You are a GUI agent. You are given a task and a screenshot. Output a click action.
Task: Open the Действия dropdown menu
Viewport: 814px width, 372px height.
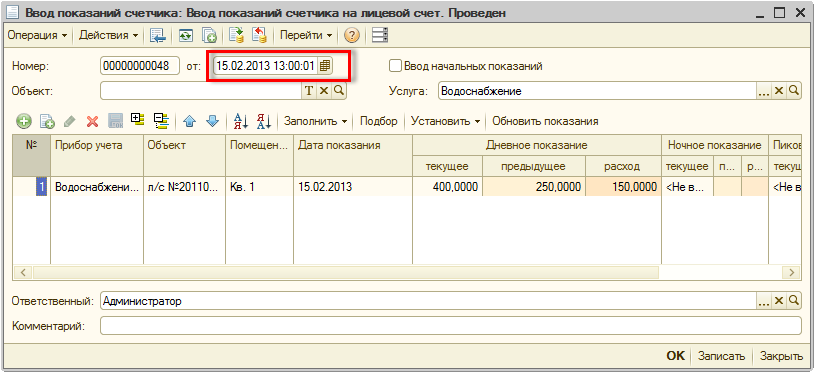[x=108, y=35]
